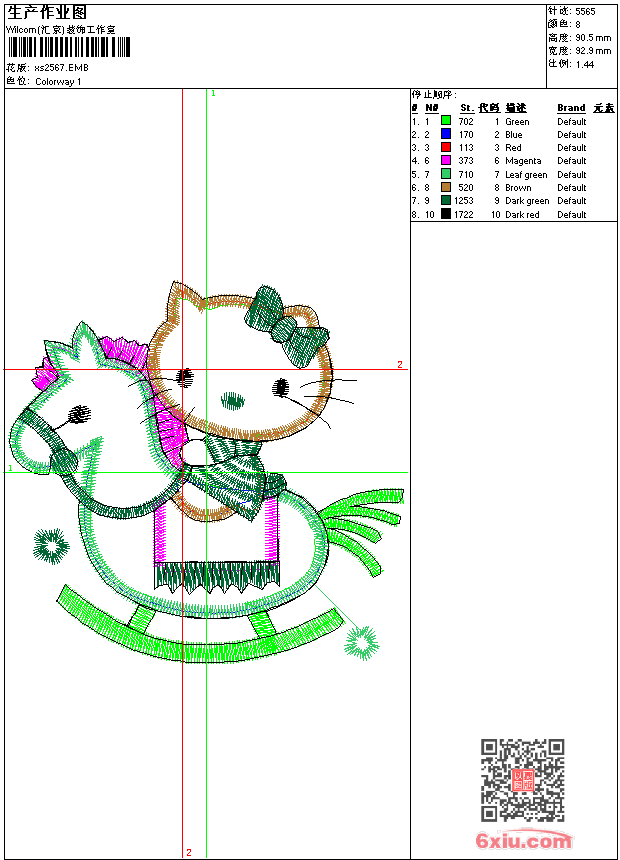
Task: Click the barcode under the Wilcom title
Action: click(60, 48)
